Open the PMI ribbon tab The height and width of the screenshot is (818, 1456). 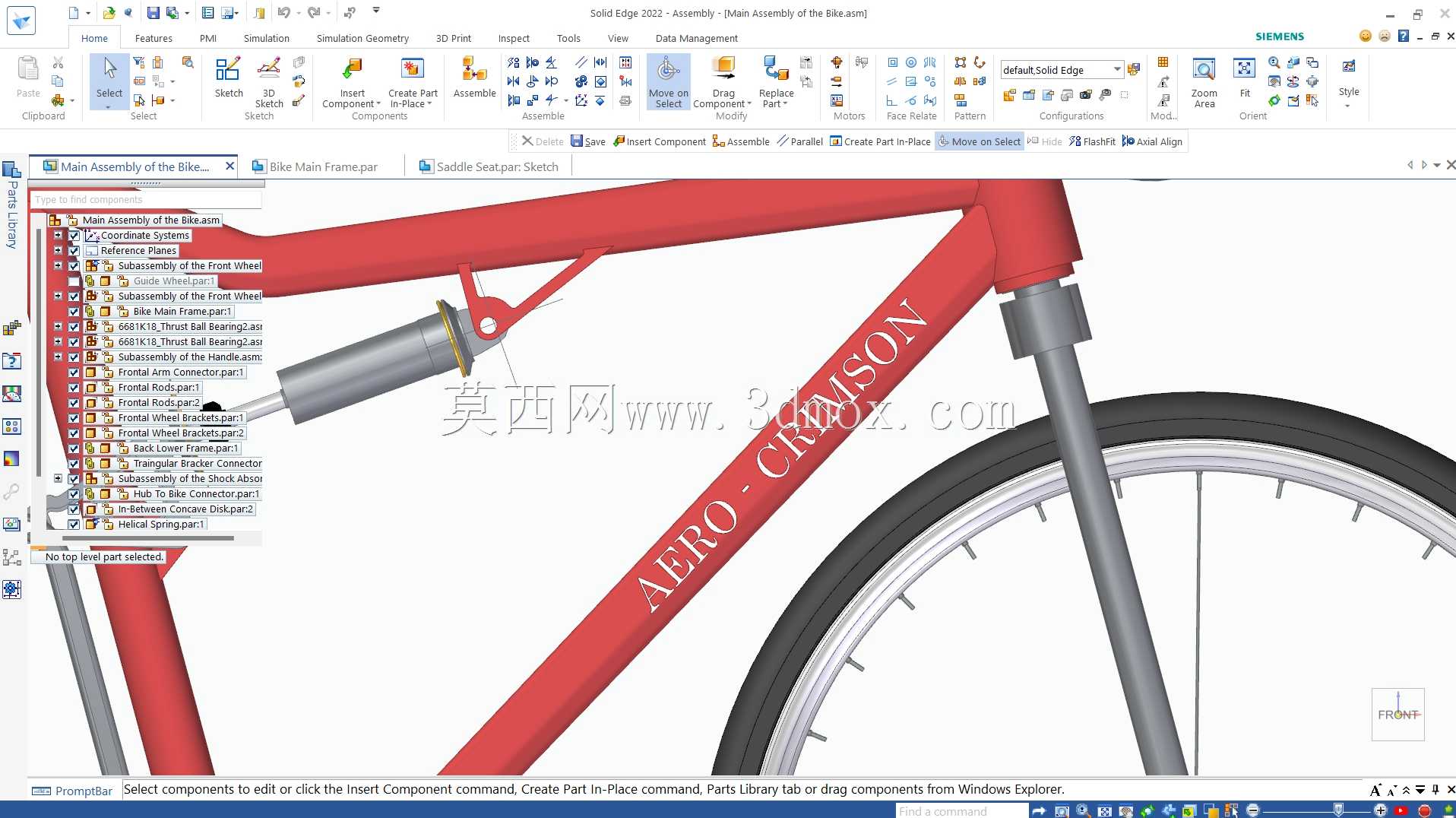click(208, 38)
